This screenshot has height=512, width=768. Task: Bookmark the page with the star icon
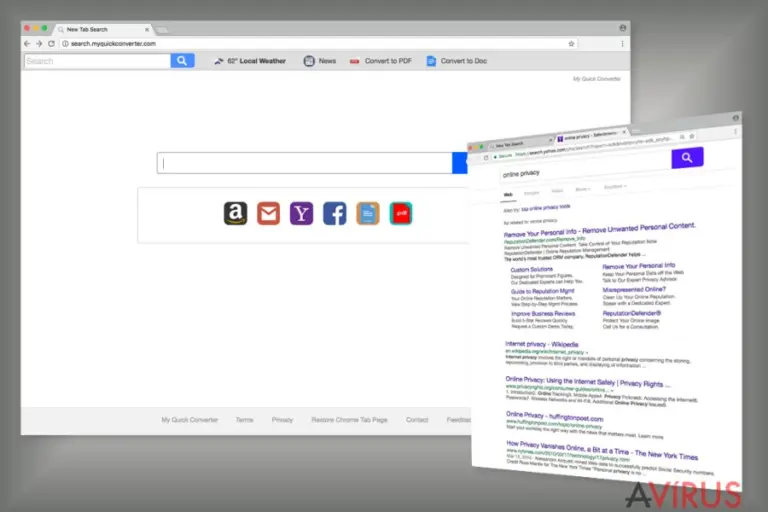pyautogui.click(x=571, y=44)
